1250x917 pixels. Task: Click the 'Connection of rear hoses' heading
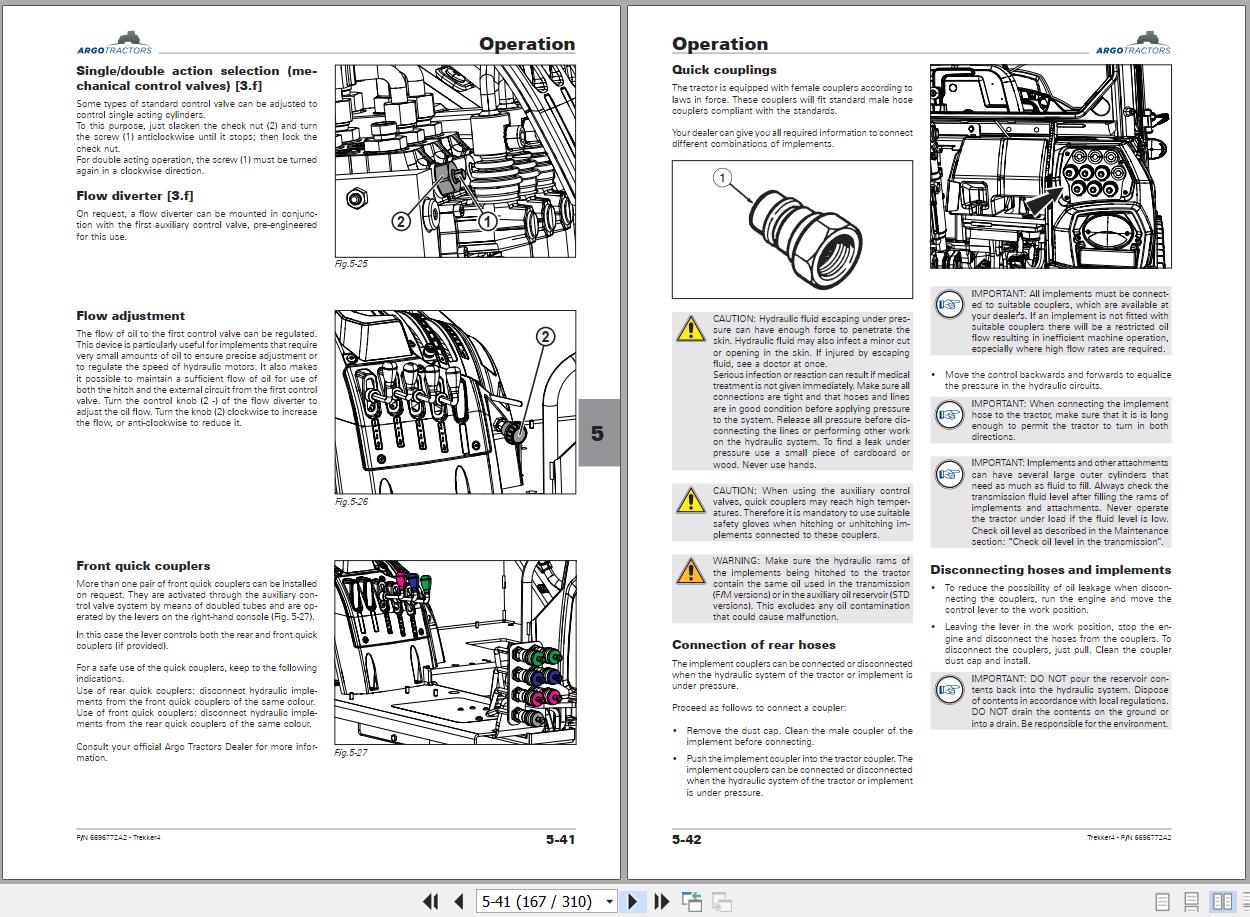coord(754,645)
